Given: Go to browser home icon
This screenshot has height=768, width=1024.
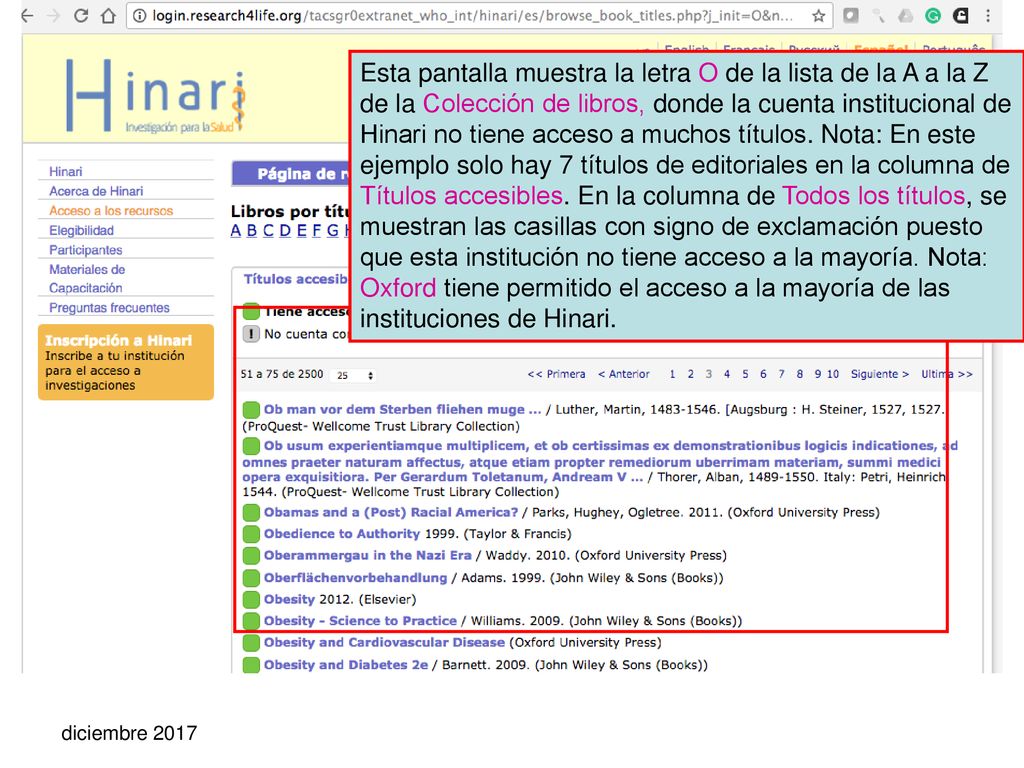Looking at the screenshot, I should point(108,16).
